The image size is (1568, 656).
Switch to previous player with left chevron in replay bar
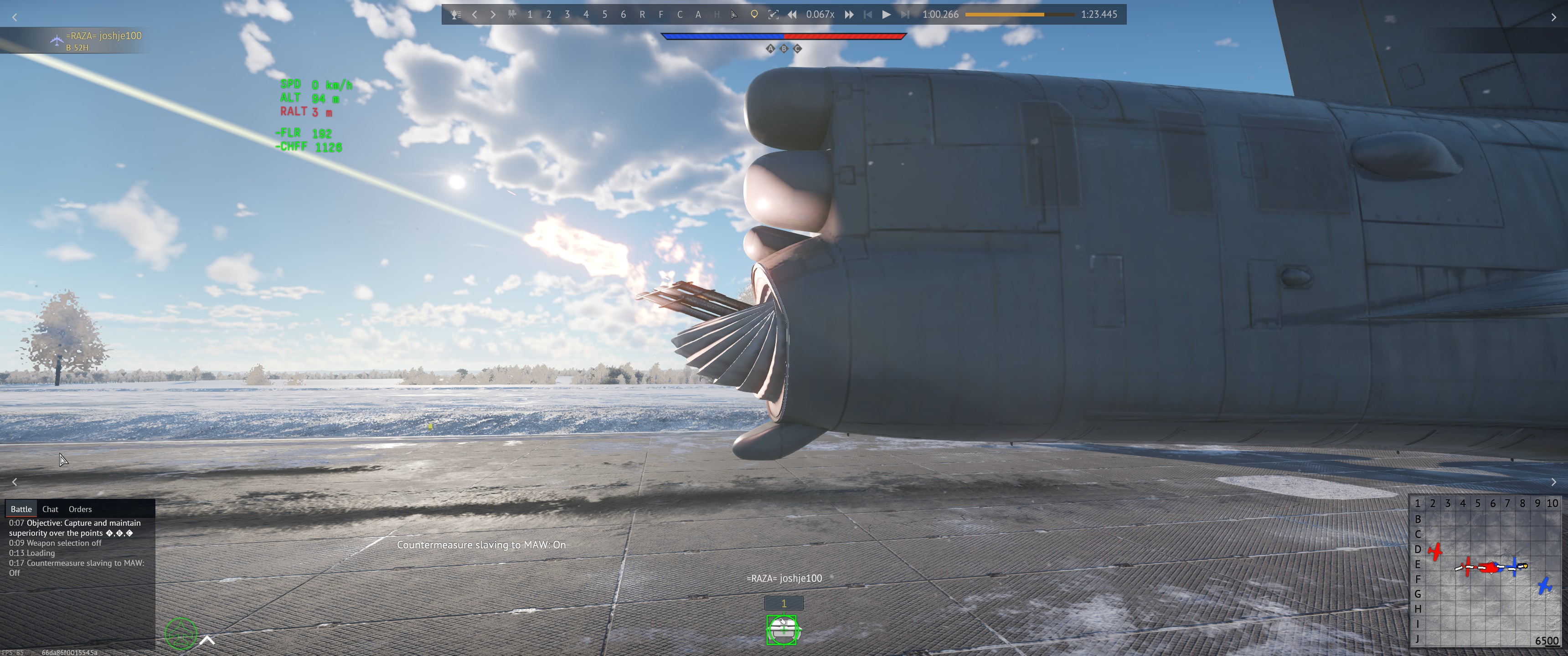pos(474,15)
